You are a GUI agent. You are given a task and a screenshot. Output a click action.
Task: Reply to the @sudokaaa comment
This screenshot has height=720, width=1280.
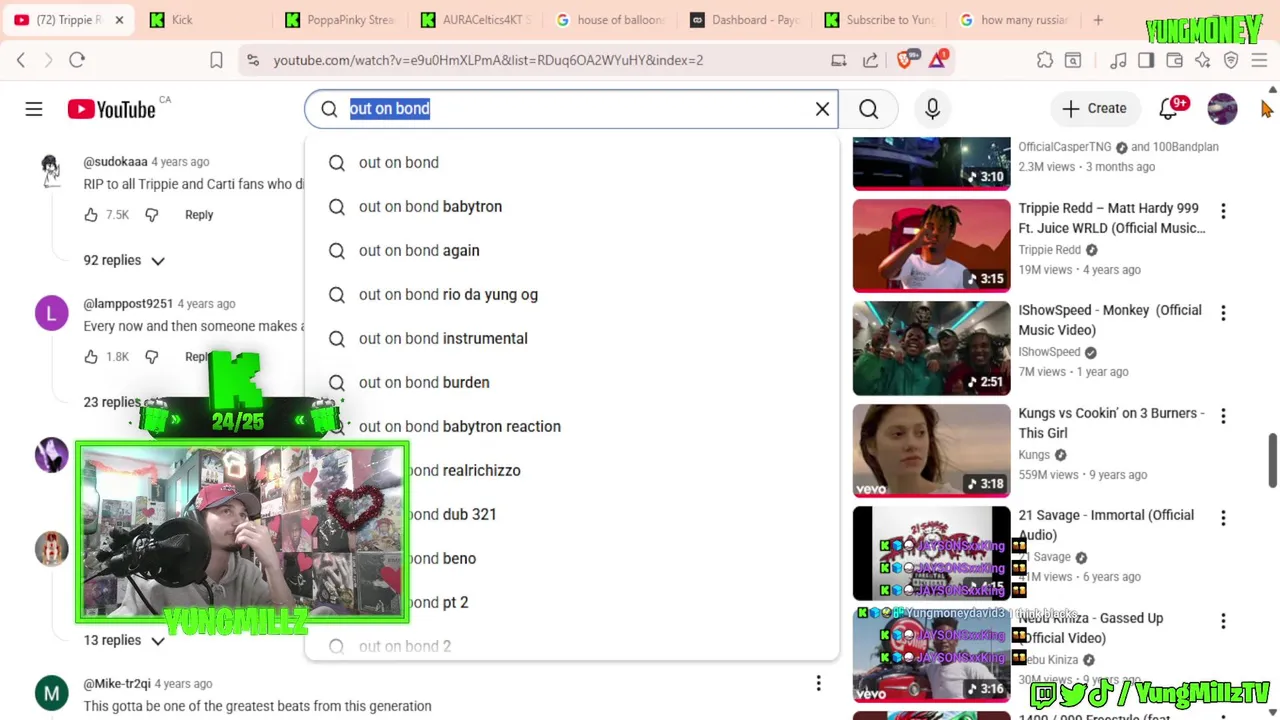coord(199,215)
